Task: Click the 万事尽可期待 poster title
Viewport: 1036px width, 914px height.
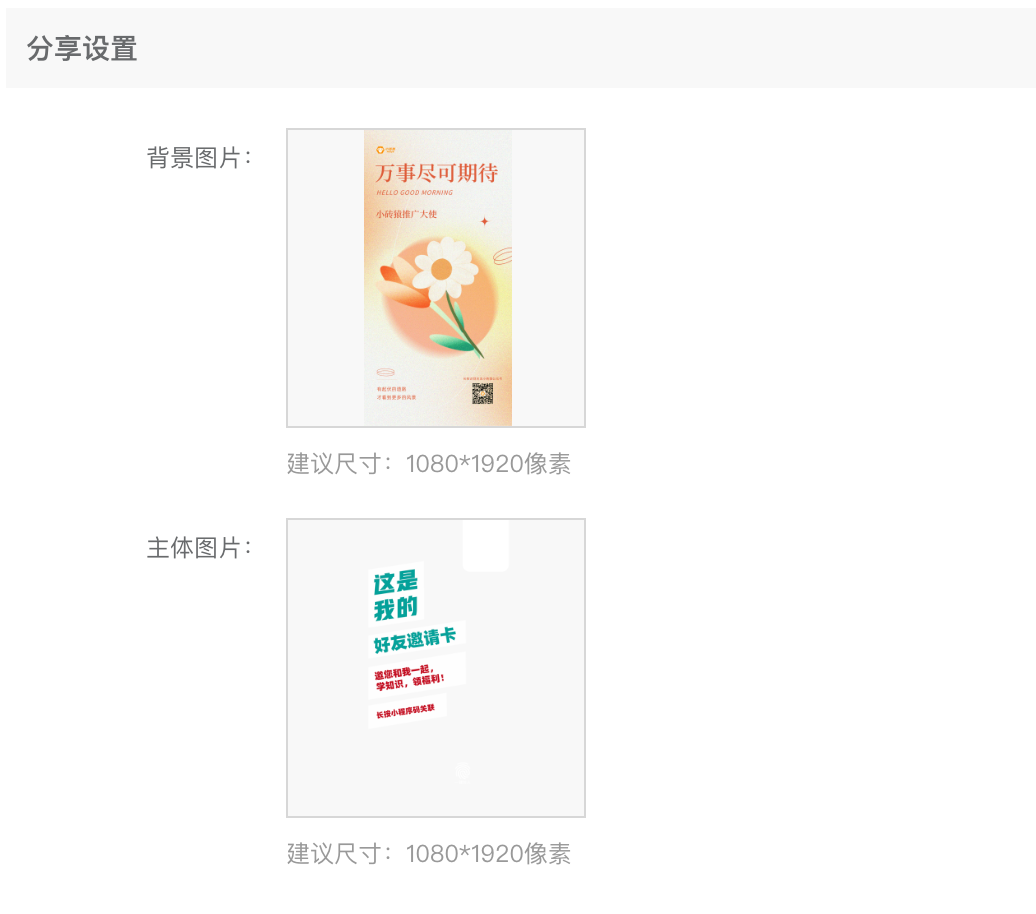Action: click(437, 173)
